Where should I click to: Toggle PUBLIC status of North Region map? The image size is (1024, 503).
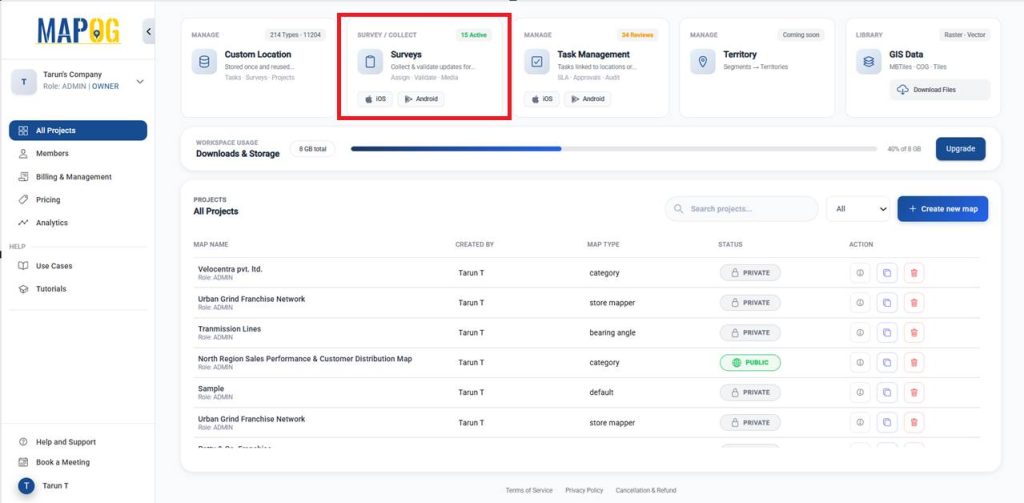pos(750,363)
